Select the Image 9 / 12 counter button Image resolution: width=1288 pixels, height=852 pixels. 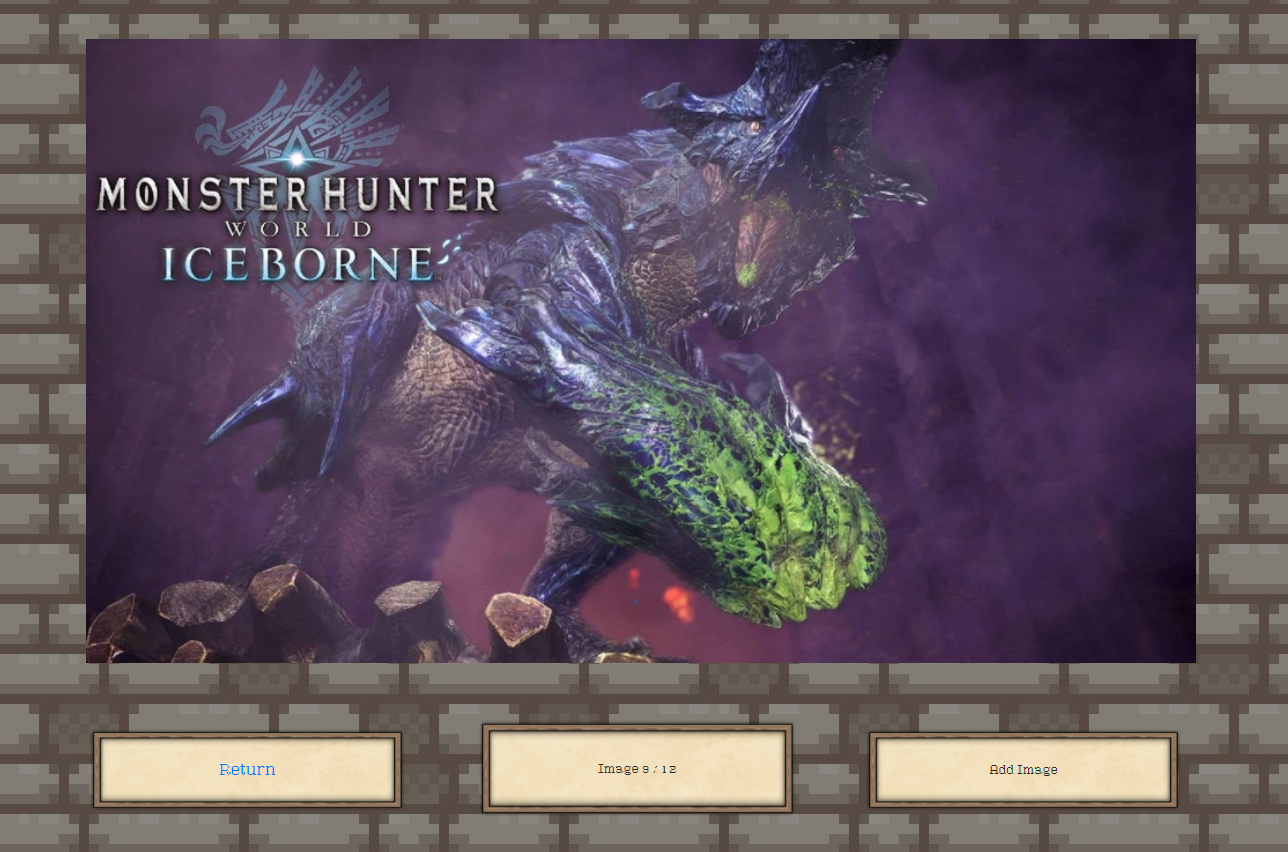637,768
